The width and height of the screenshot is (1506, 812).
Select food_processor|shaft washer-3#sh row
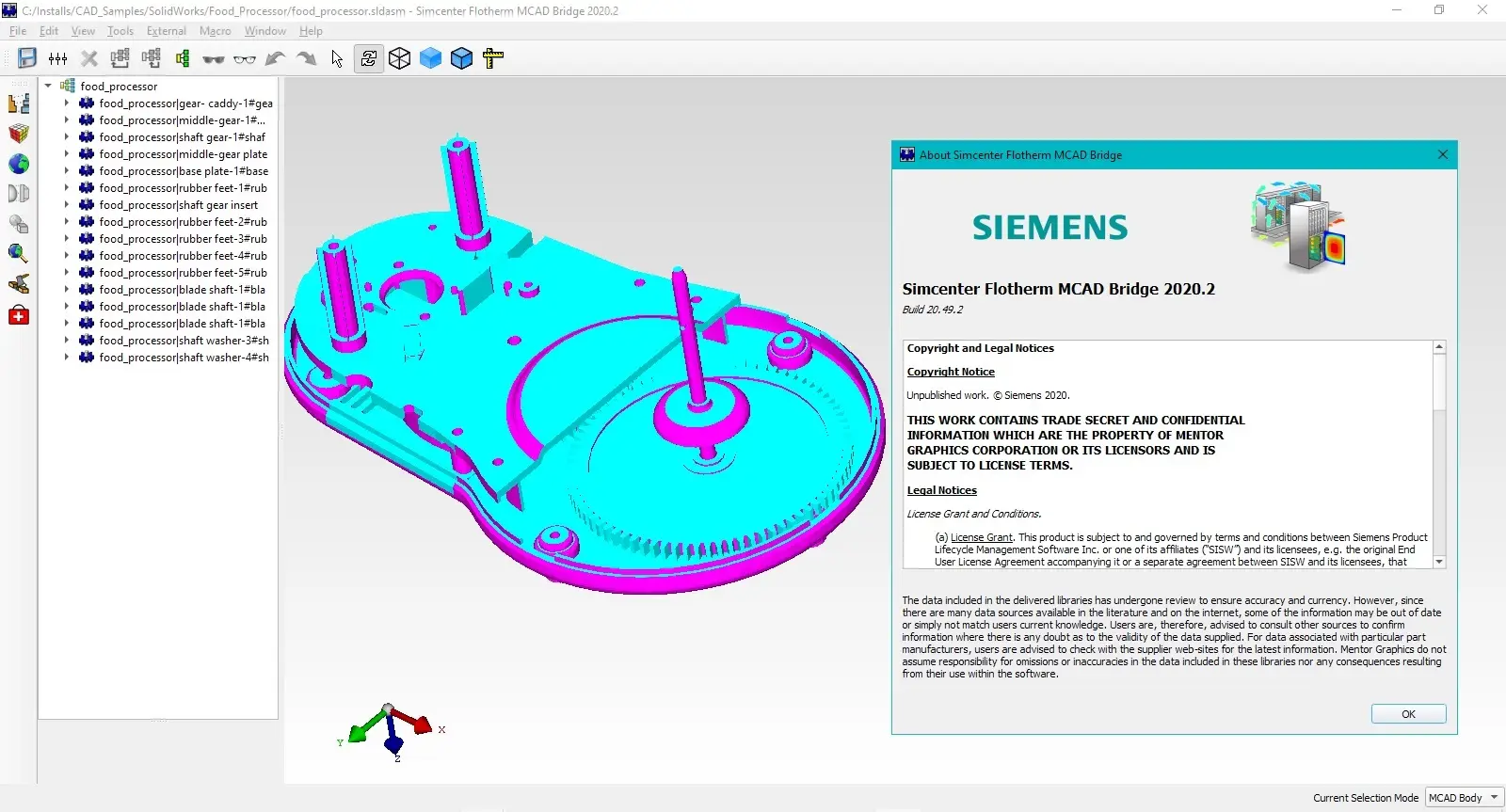(x=184, y=341)
